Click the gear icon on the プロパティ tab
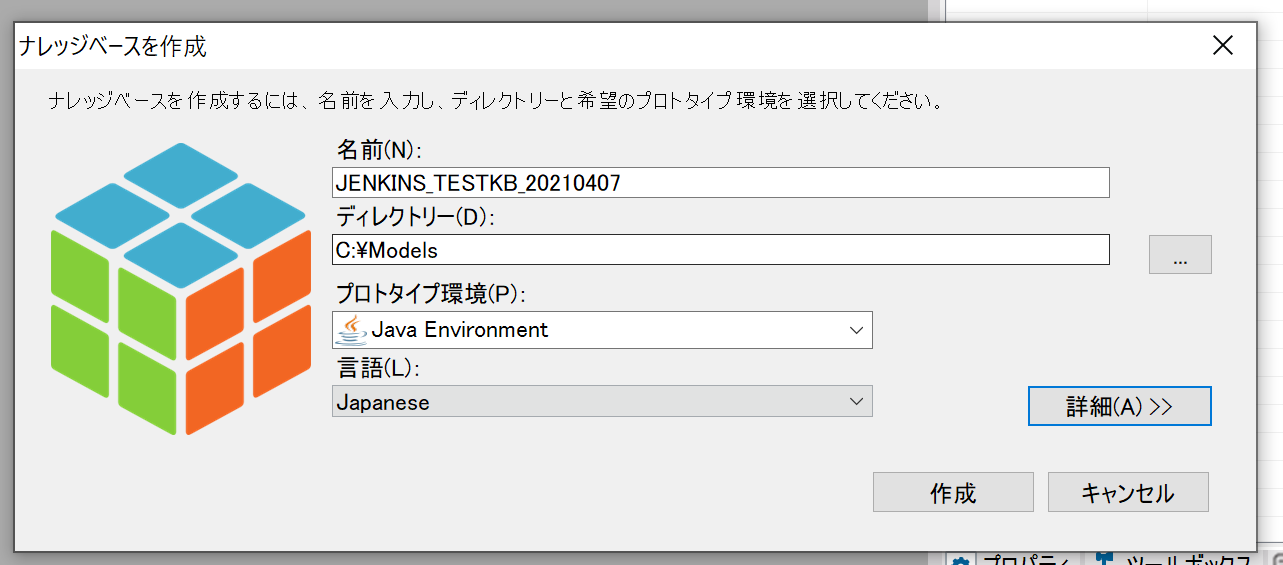Image resolution: width=1283 pixels, height=565 pixels. [961, 561]
